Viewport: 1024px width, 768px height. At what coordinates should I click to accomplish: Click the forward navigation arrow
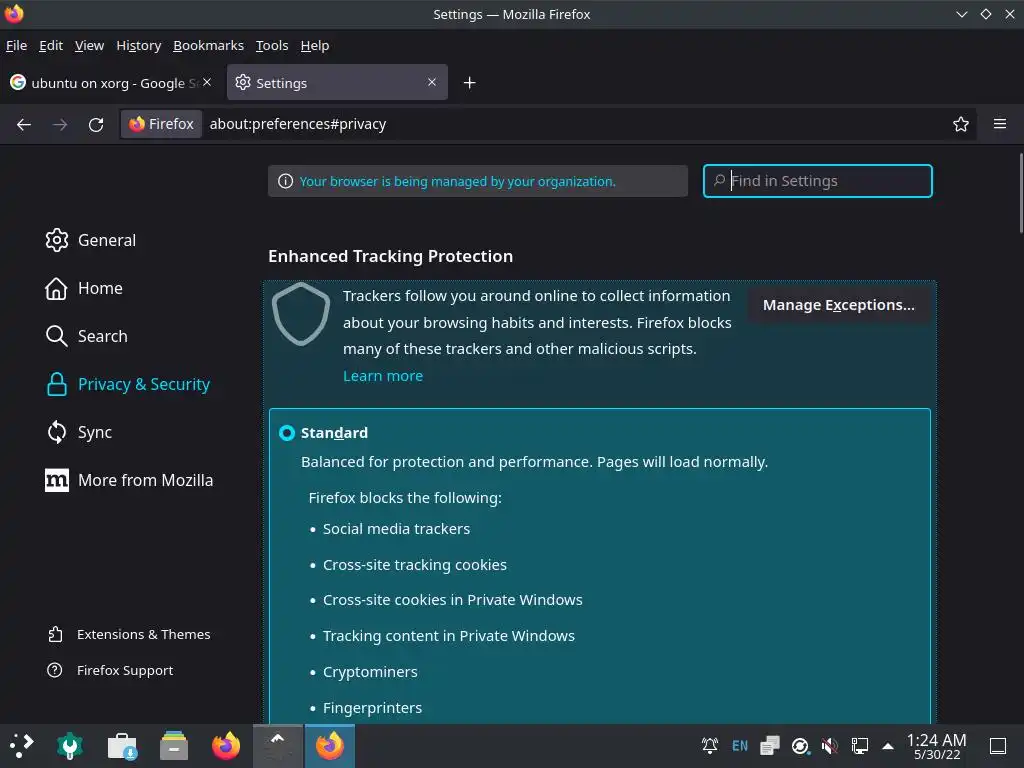[60, 124]
